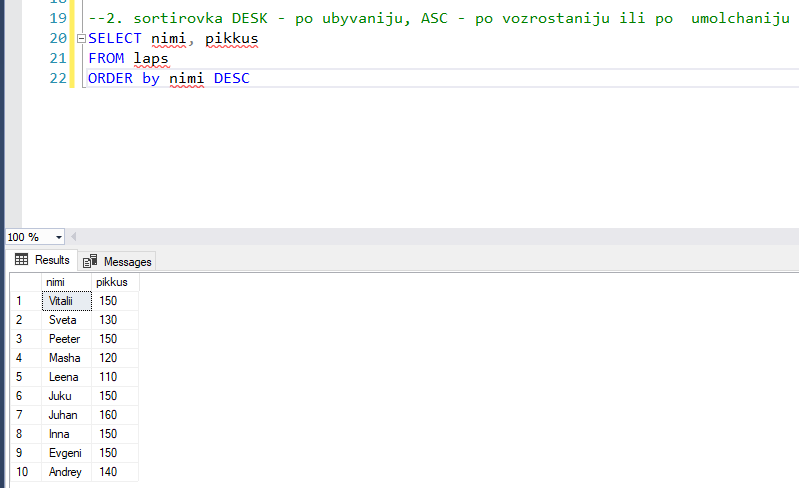799x488 pixels.
Task: Select the 150 value in Vitalii's row
Action: (x=115, y=301)
